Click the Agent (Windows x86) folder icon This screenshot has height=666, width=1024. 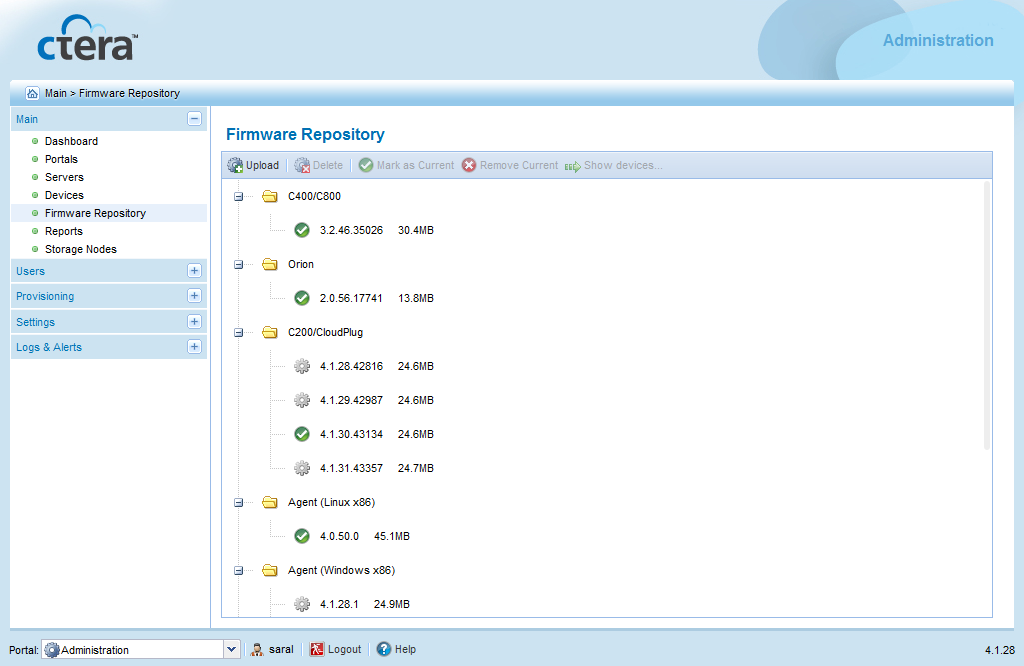tap(270, 570)
